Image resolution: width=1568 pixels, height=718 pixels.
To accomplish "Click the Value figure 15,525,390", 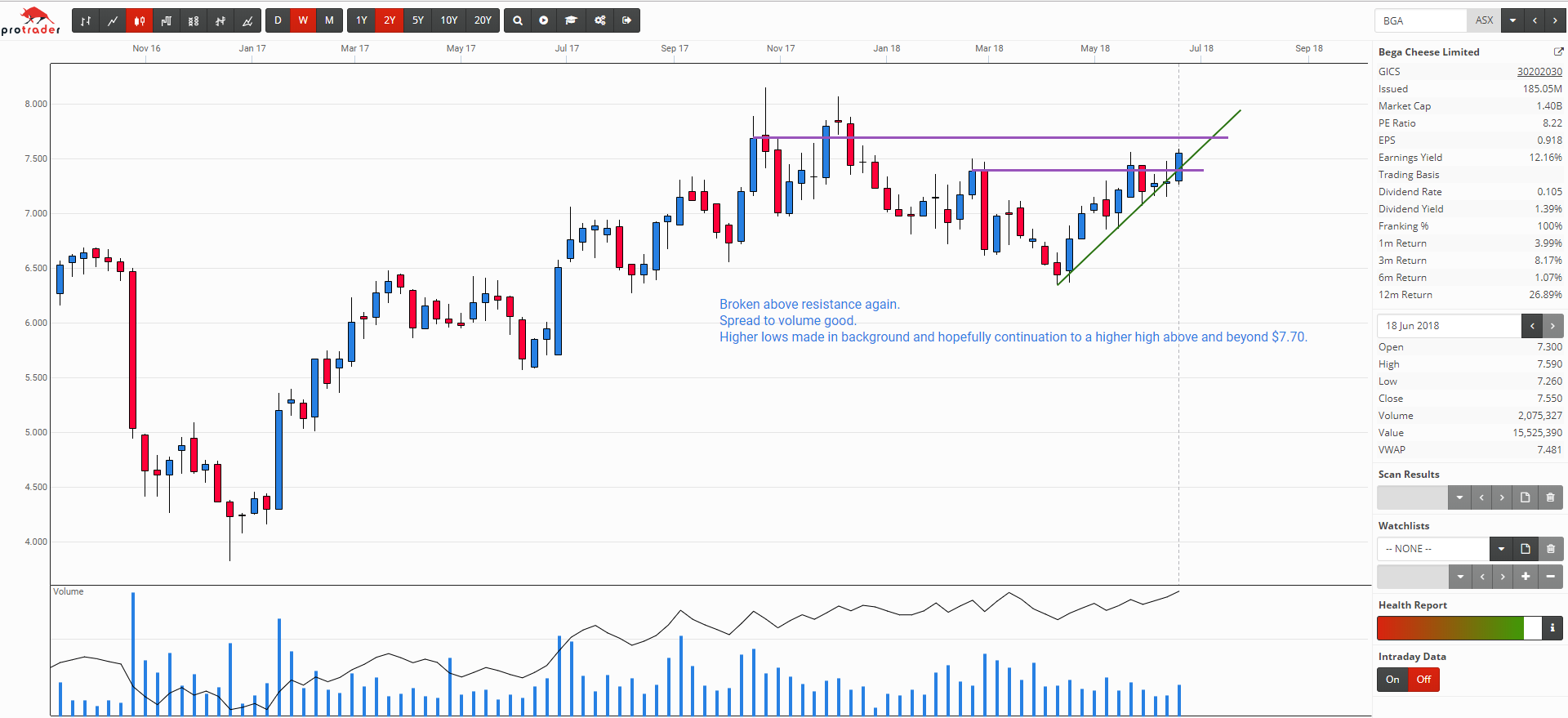I will point(1537,433).
